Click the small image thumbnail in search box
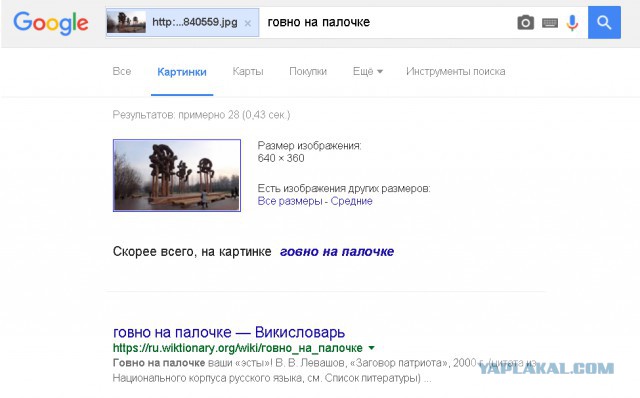640x398 pixels. click(x=126, y=22)
